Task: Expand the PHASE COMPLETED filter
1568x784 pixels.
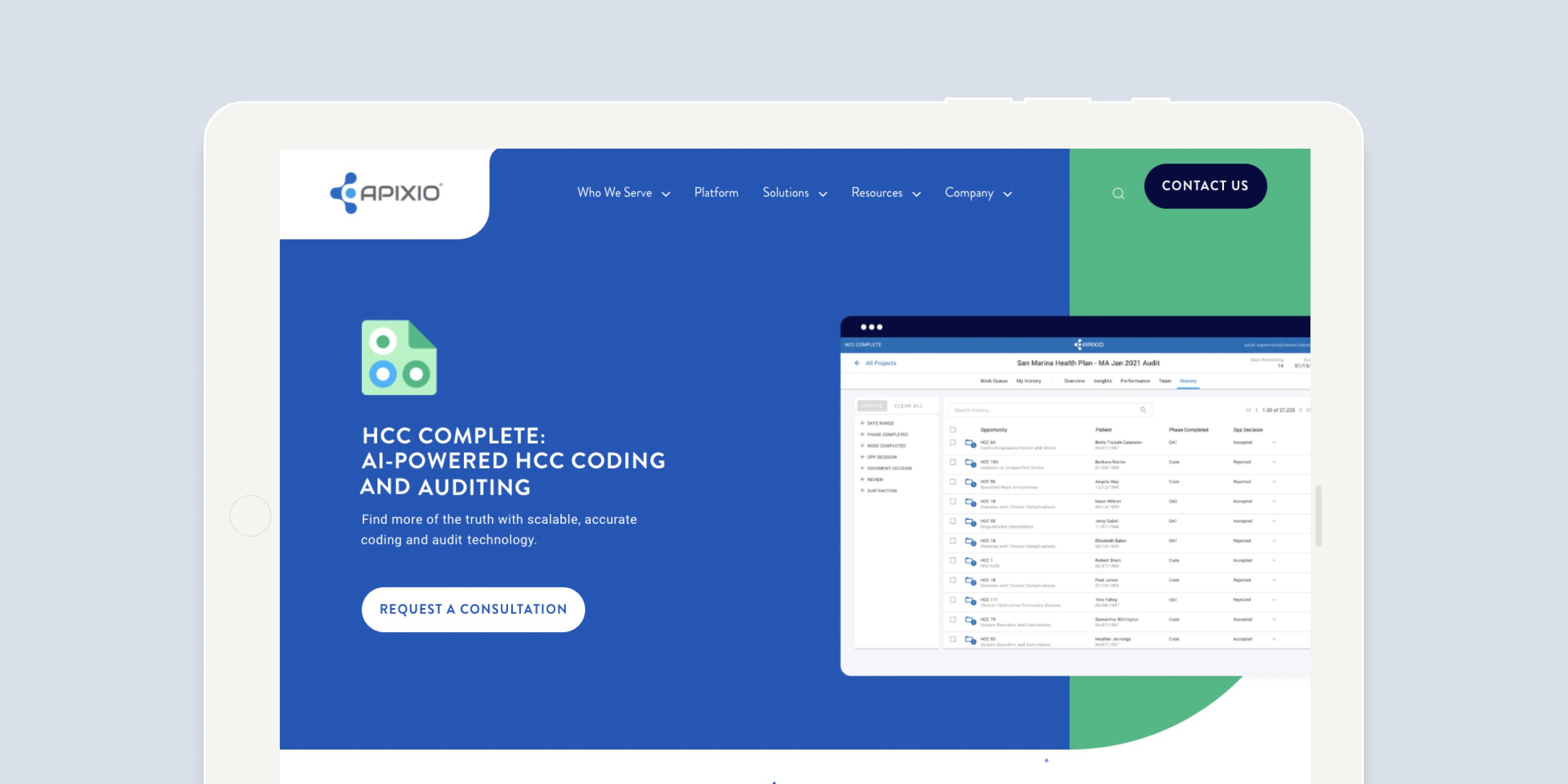Action: (884, 434)
